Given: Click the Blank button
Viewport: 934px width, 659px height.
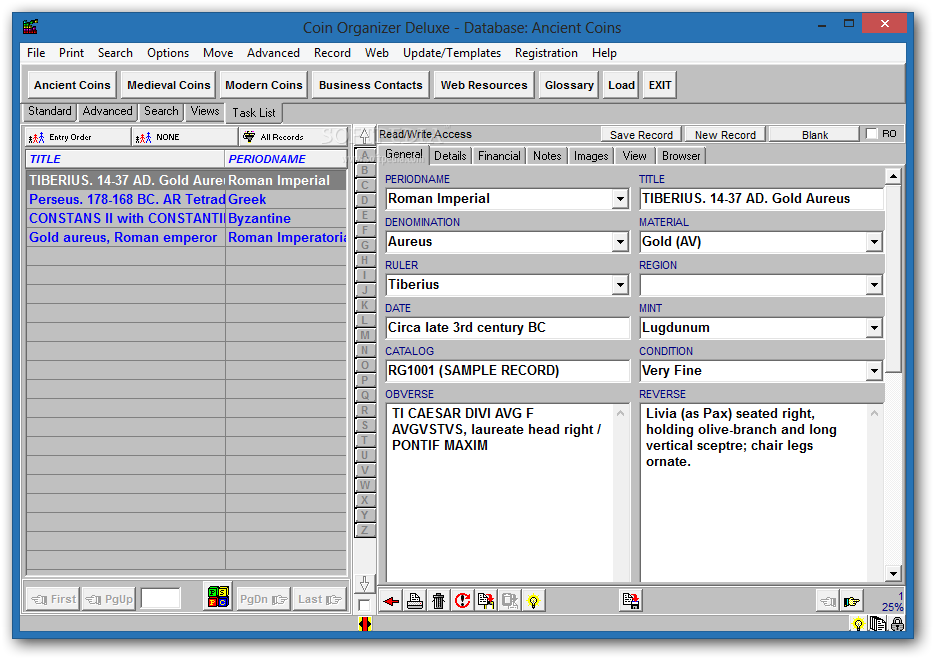Looking at the screenshot, I should coord(814,135).
